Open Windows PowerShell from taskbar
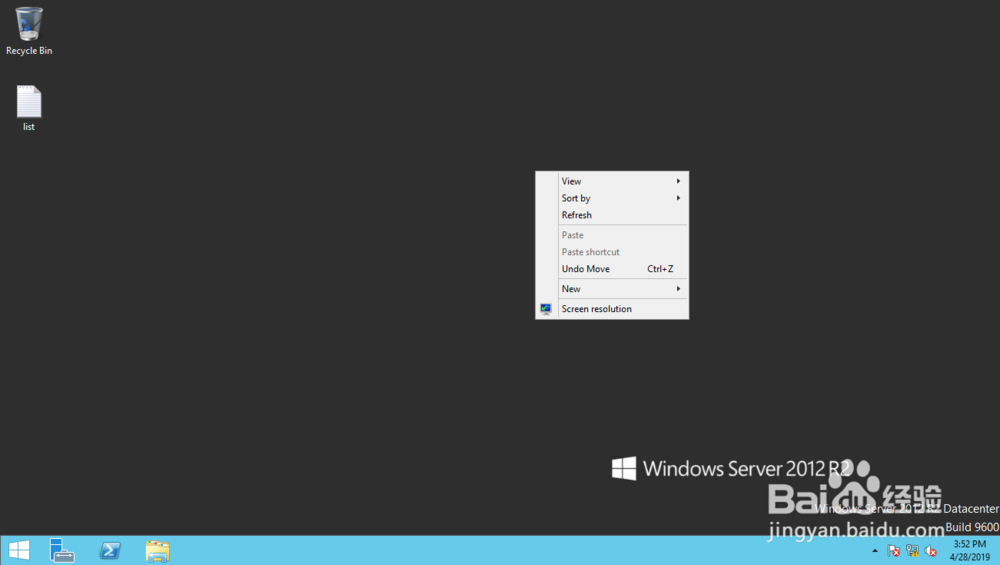1000x565 pixels. click(110, 550)
